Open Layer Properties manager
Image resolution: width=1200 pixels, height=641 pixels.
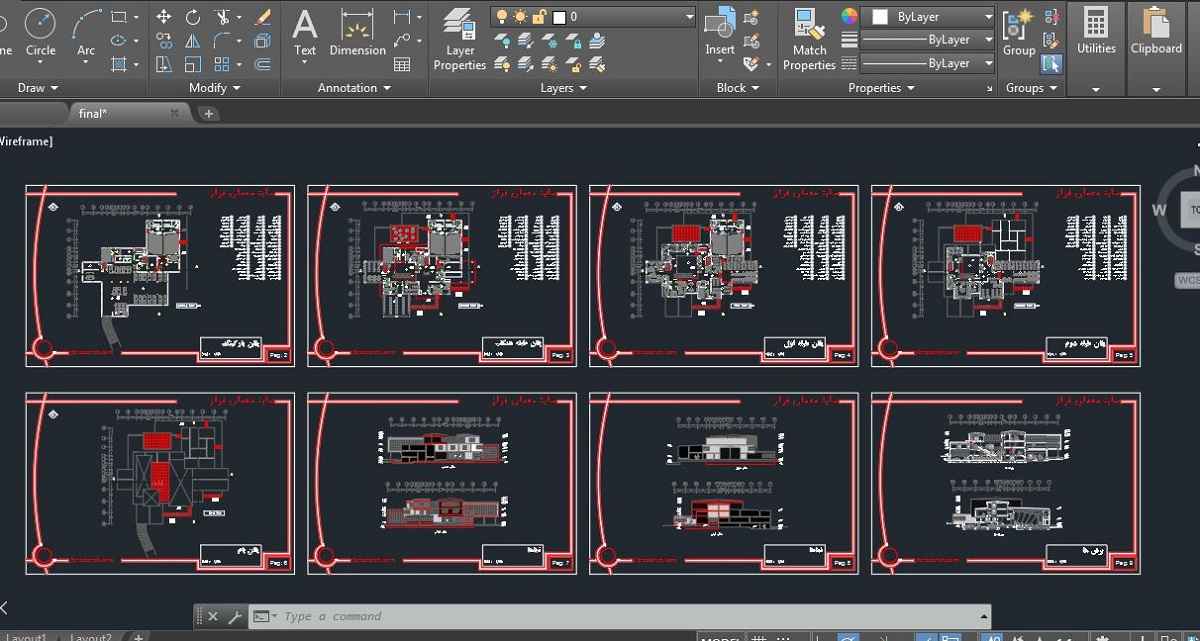point(460,40)
